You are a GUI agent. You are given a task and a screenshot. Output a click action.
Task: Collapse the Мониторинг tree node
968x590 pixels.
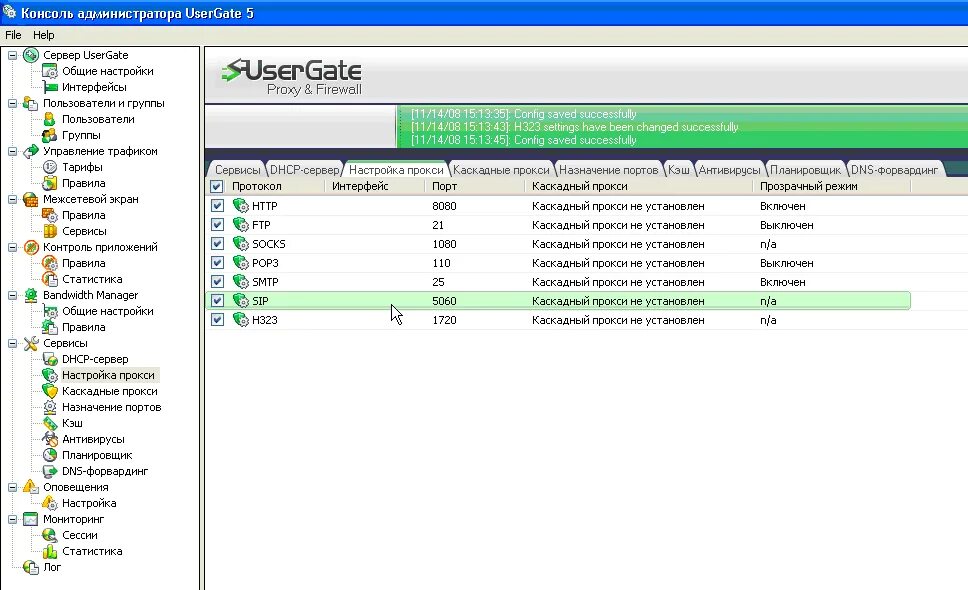(x=12, y=520)
